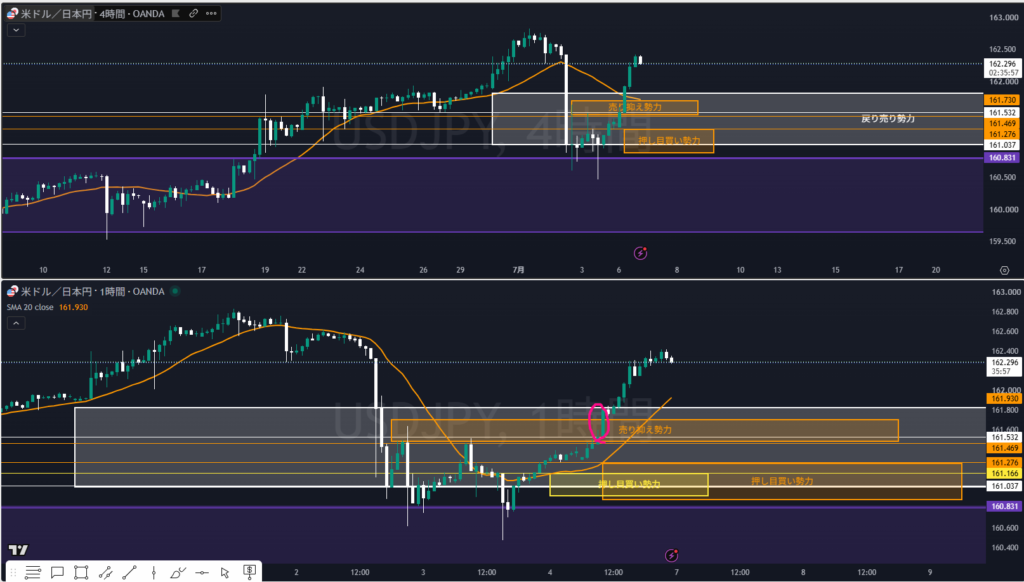Grab the floating toolbar's dotted handle

tap(12, 573)
